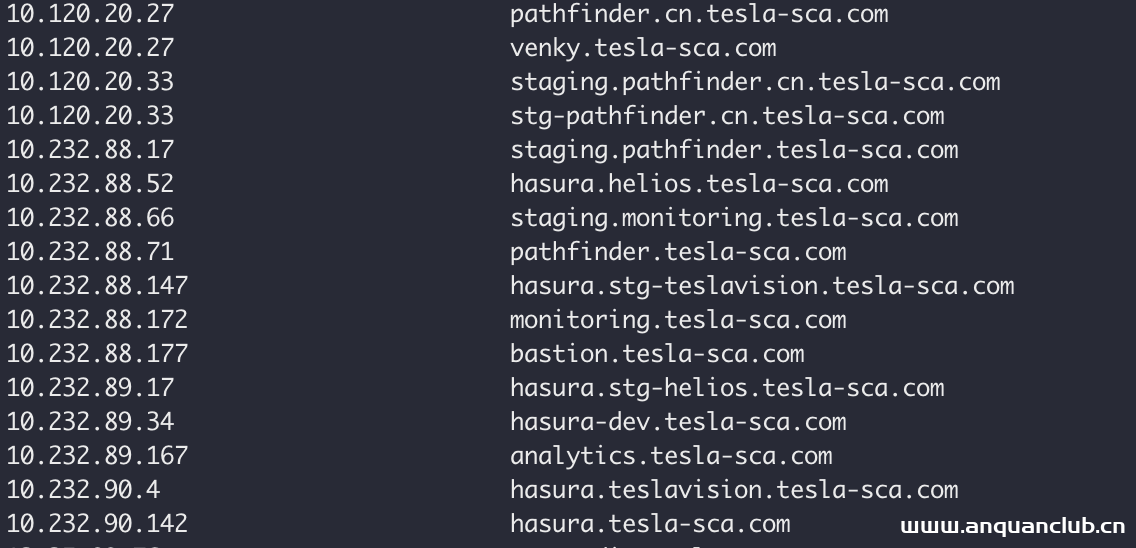This screenshot has height=548, width=1136.
Task: Click staging.pathfinder.tesla-sca.com hostname
Action: (x=733, y=150)
